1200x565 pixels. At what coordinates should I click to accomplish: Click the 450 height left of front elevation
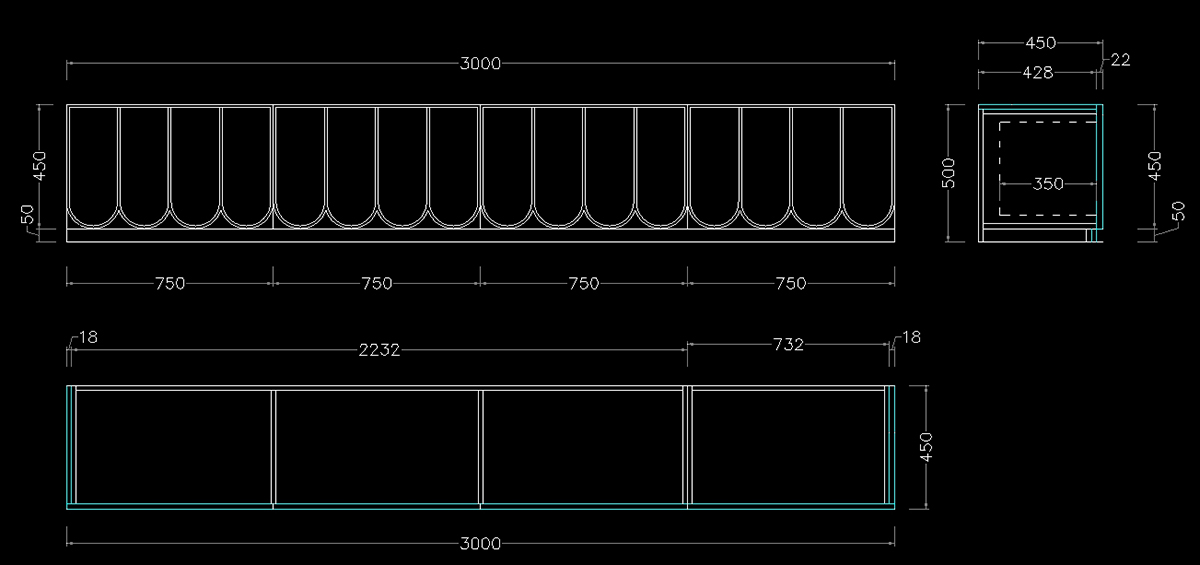[x=40, y=166]
